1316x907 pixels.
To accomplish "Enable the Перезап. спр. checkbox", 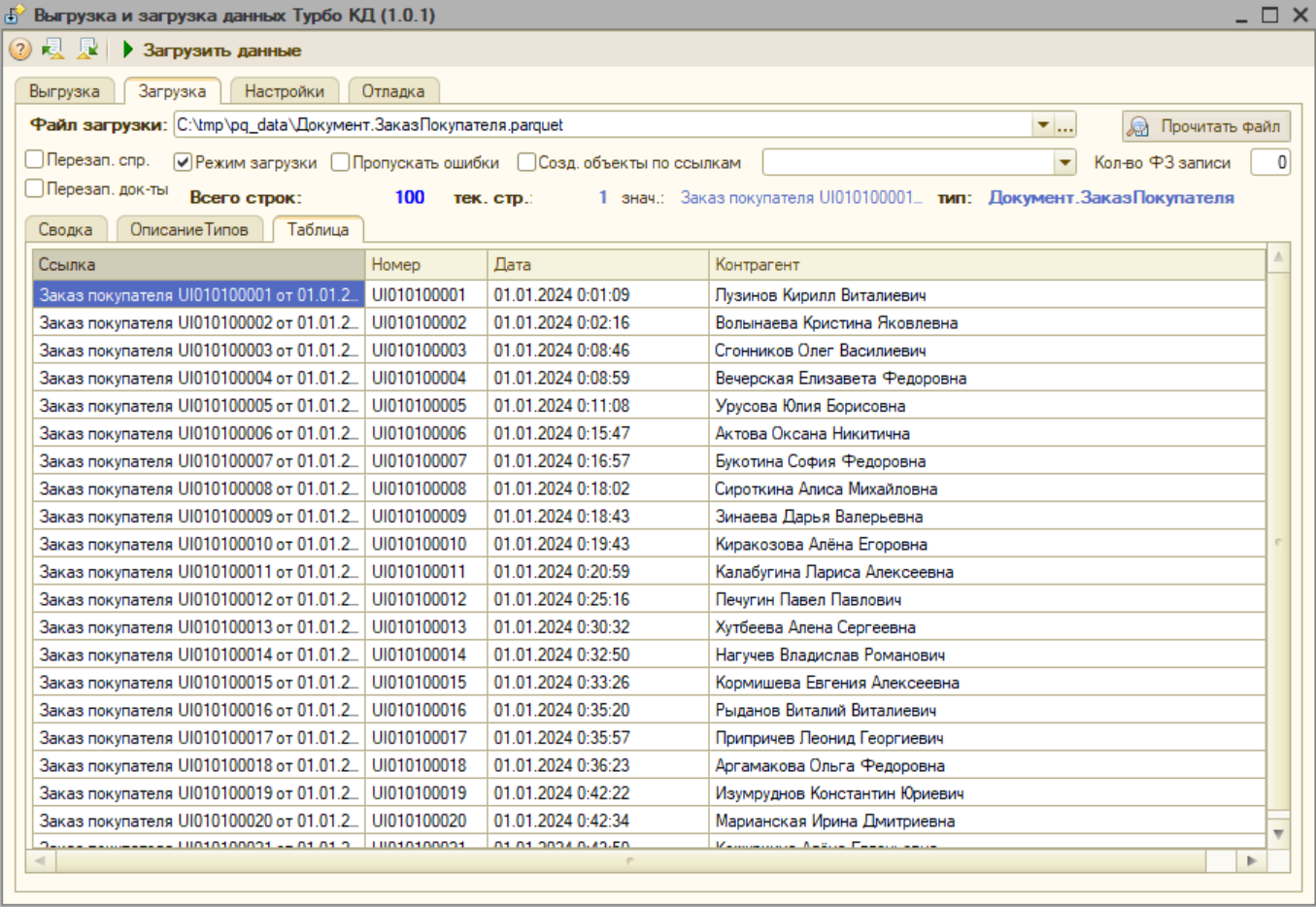I will 35,159.
